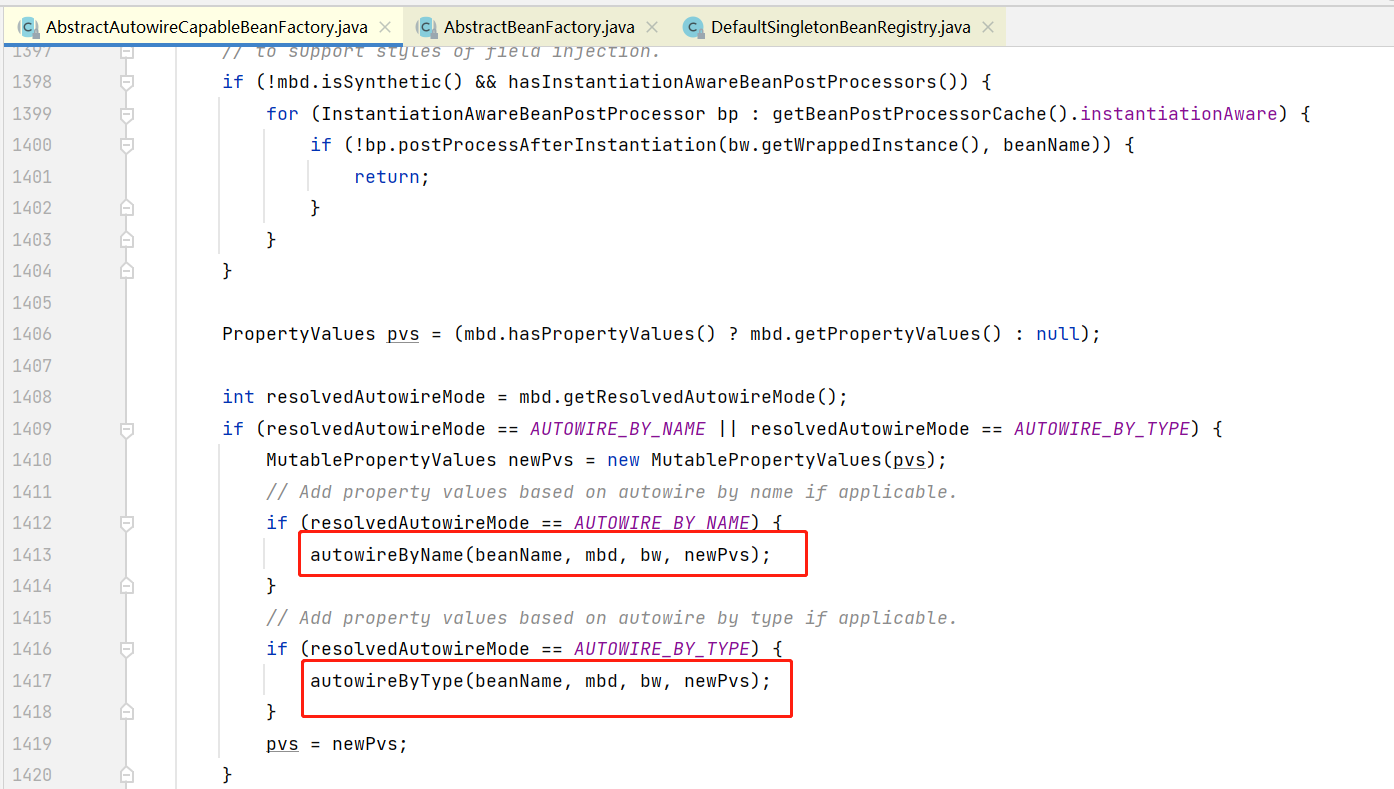1394x789 pixels.
Task: Click the fold end marker at line 1404
Action: [x=127, y=271]
